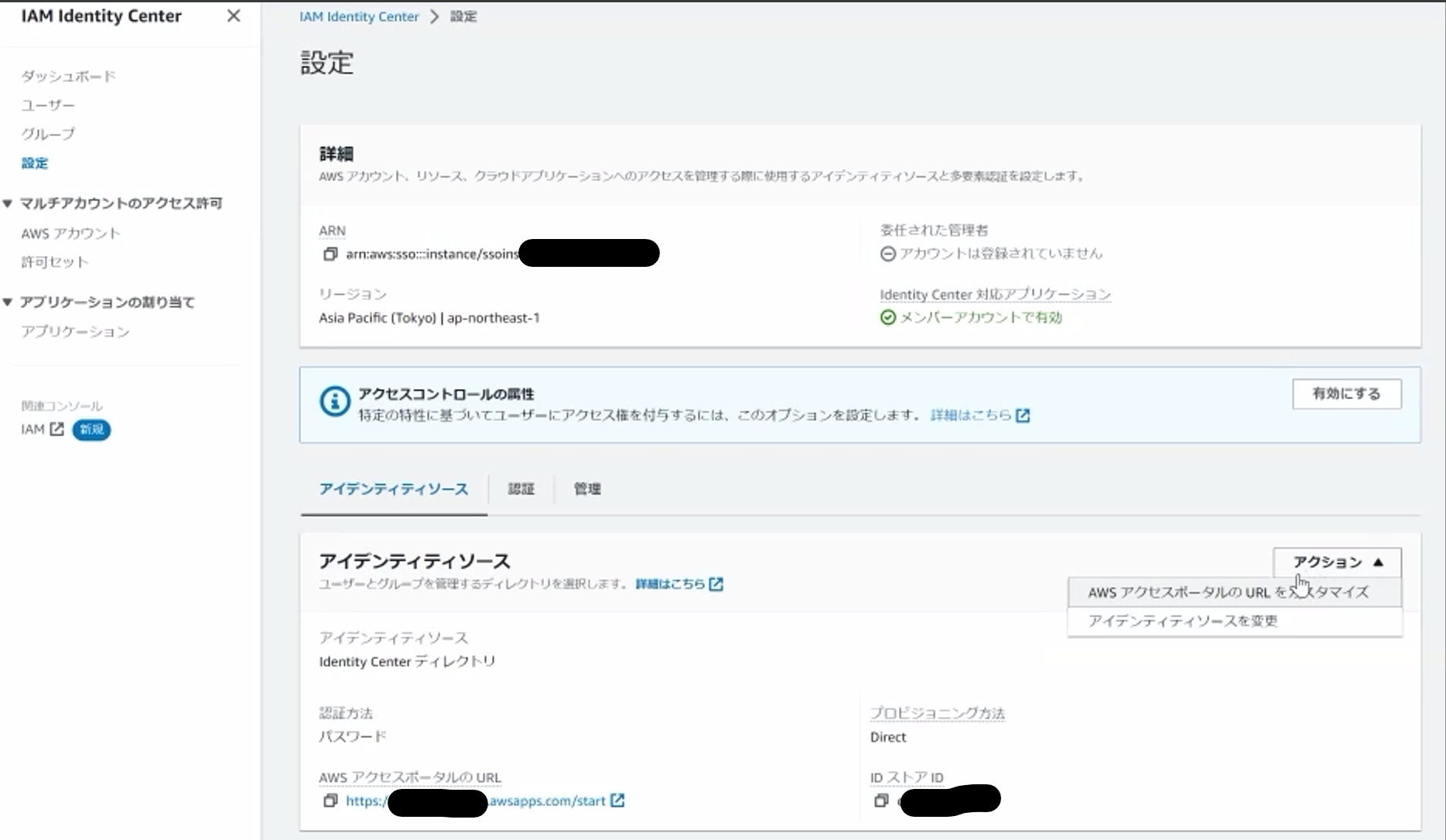This screenshot has height=840, width=1446.
Task: Copy the ID ストア ID value
Action: click(881, 801)
